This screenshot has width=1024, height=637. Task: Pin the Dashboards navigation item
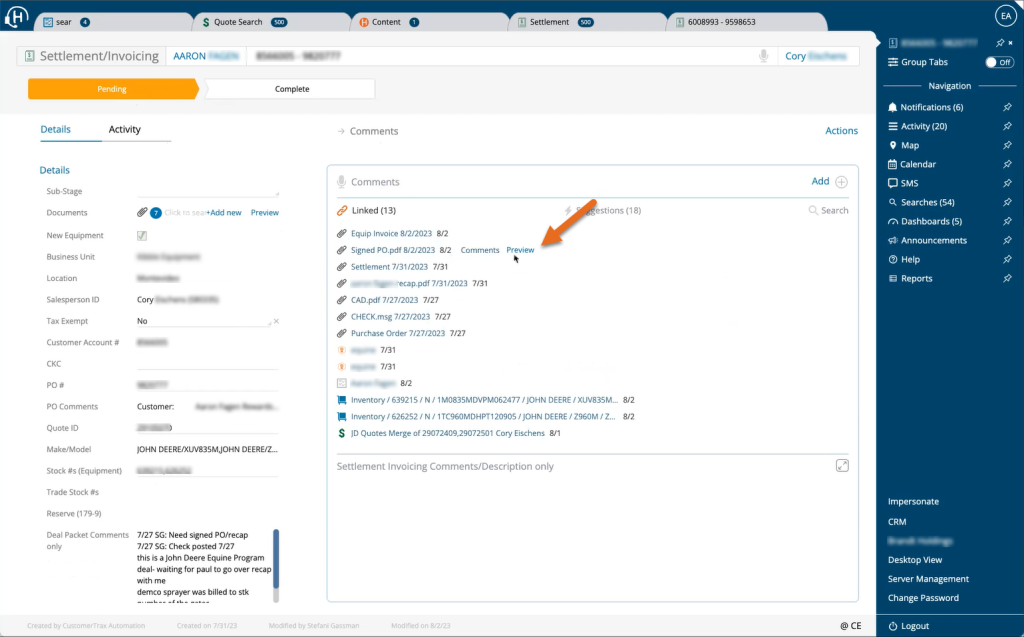point(1007,221)
